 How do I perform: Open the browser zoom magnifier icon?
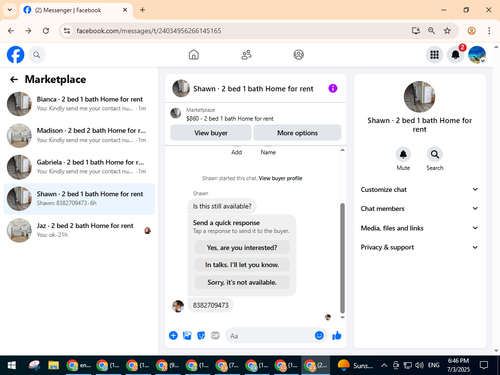click(x=431, y=31)
